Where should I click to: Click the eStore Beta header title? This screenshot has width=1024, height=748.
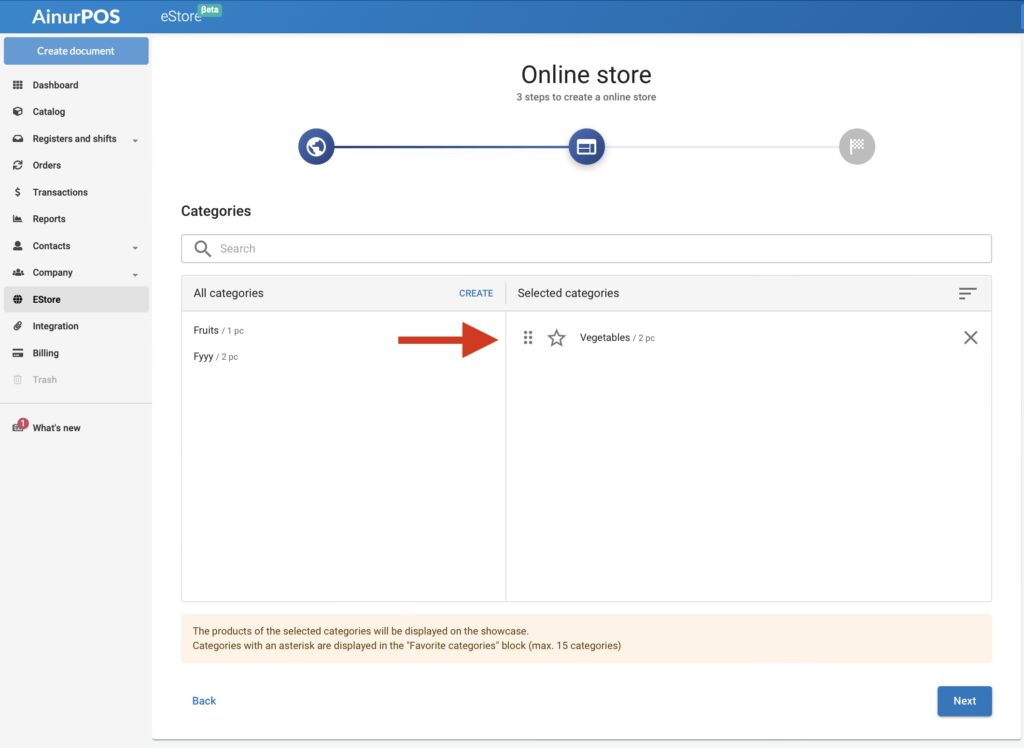coord(191,15)
